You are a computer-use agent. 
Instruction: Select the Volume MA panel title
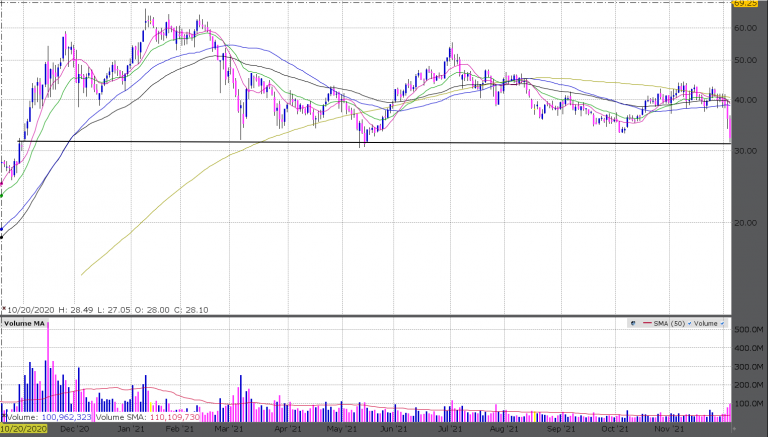pyautogui.click(x=23, y=323)
